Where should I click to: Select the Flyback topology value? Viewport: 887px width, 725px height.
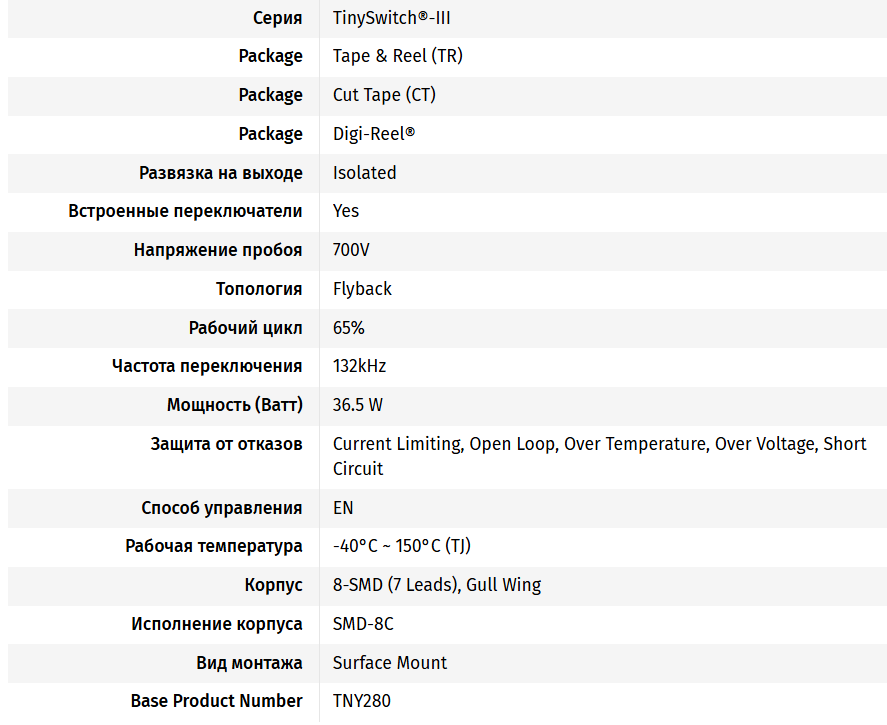tap(362, 289)
